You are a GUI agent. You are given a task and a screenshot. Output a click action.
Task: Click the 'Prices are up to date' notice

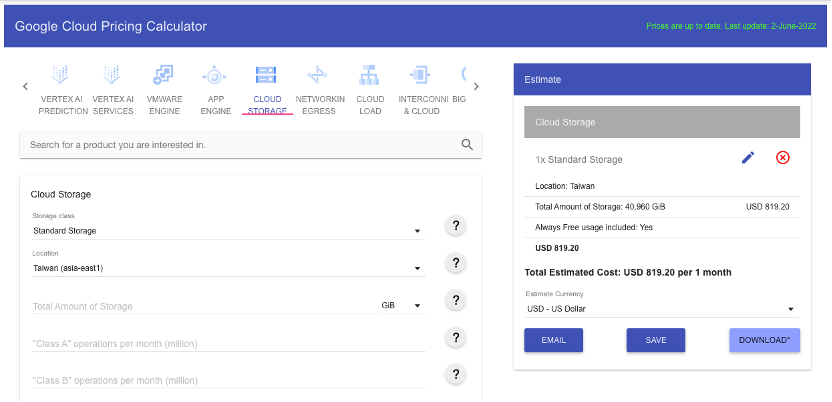(733, 26)
